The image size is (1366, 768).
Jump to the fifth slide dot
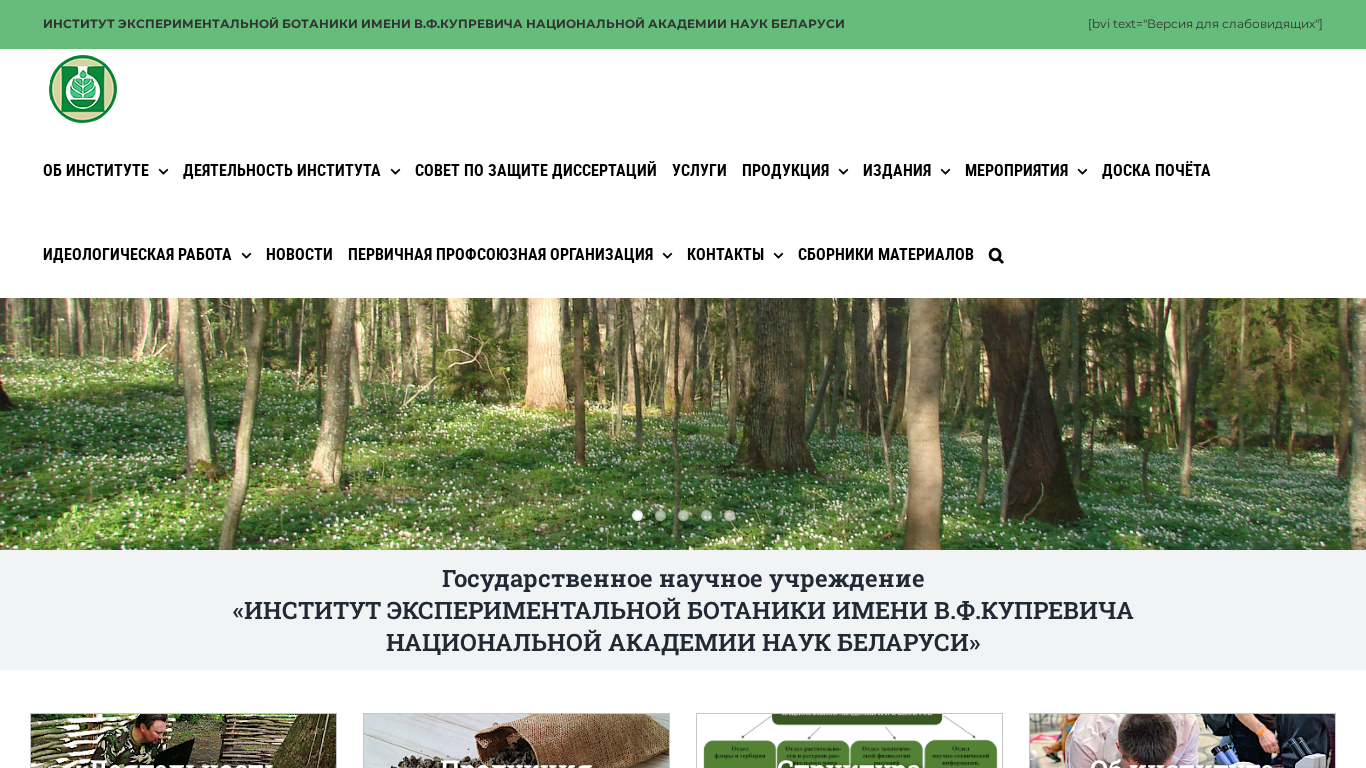729,516
